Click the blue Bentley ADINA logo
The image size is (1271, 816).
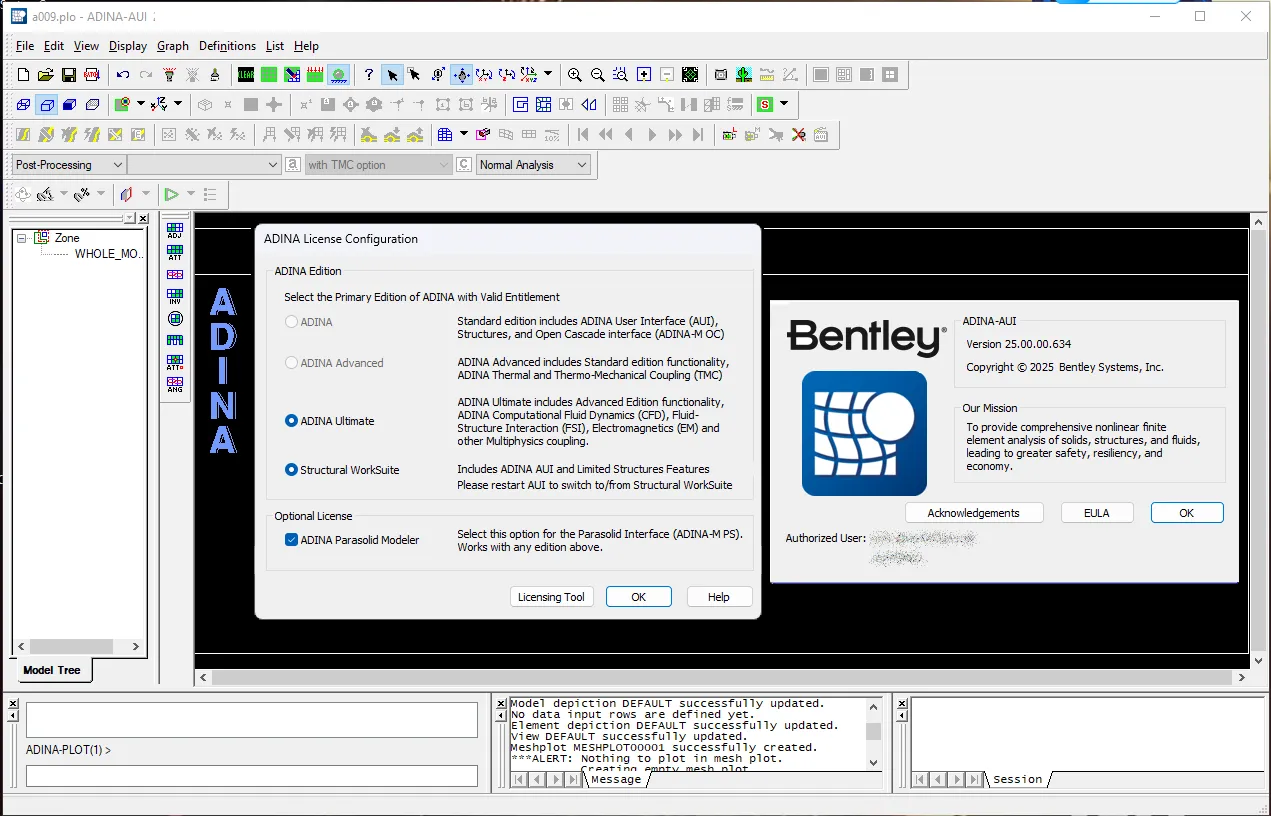pyautogui.click(x=864, y=433)
